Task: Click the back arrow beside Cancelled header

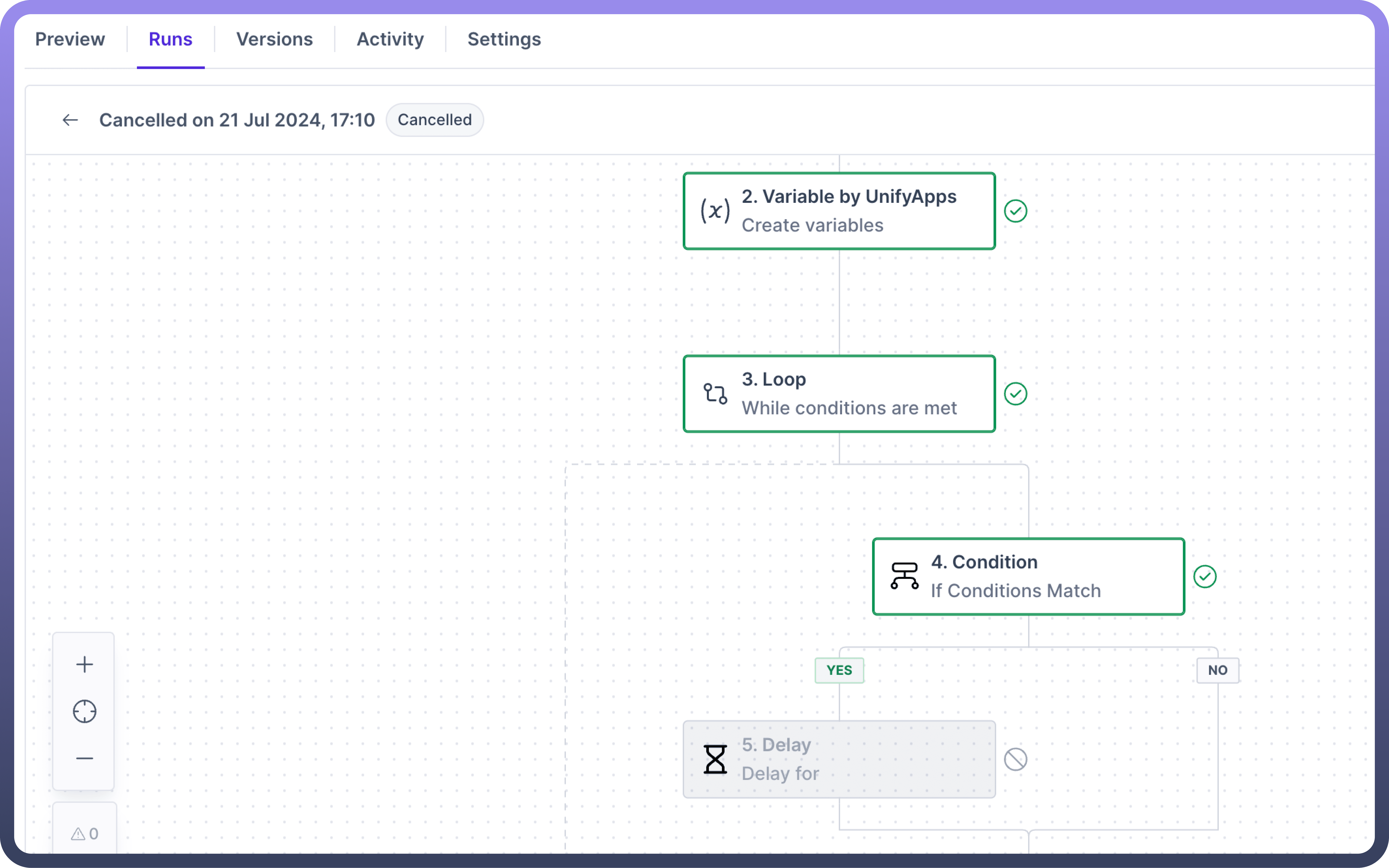Action: (x=70, y=120)
